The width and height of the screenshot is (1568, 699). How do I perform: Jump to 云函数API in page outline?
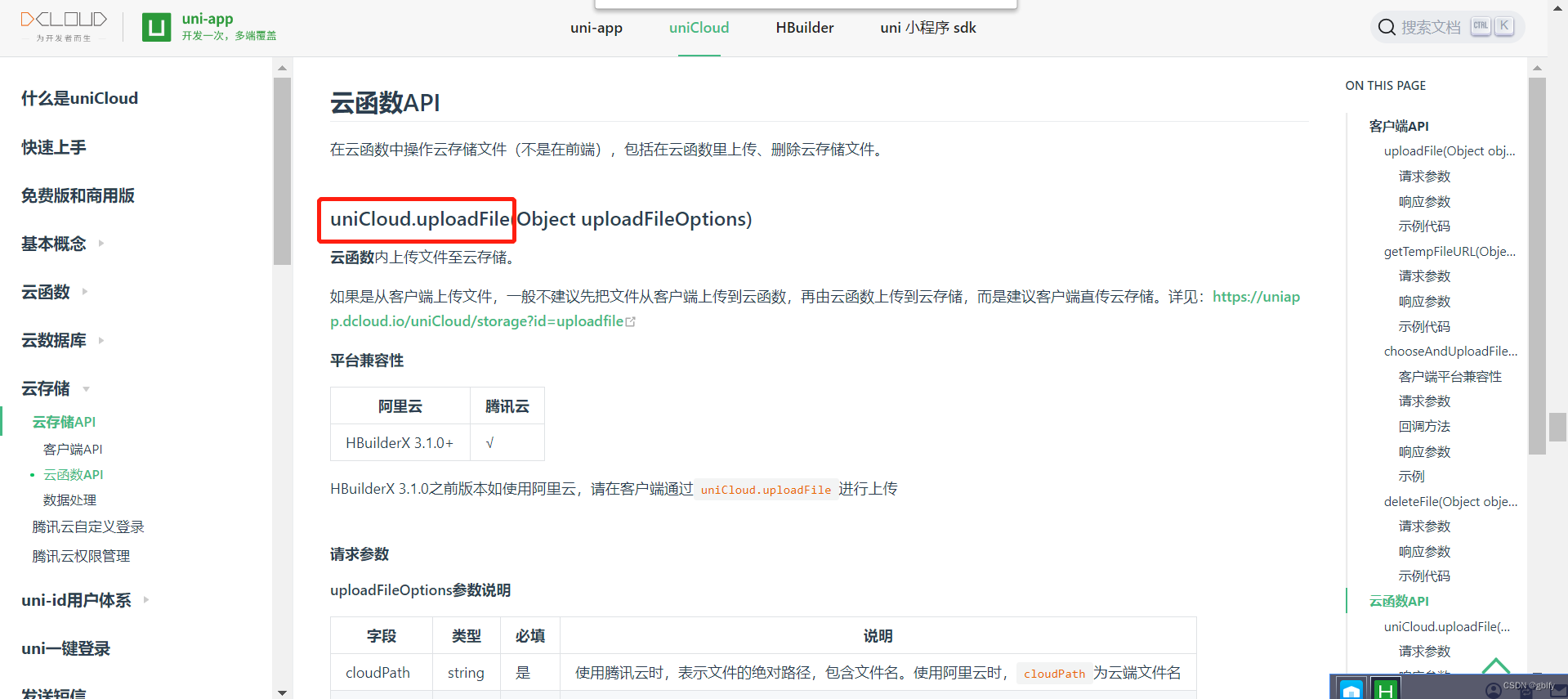coord(1399,602)
